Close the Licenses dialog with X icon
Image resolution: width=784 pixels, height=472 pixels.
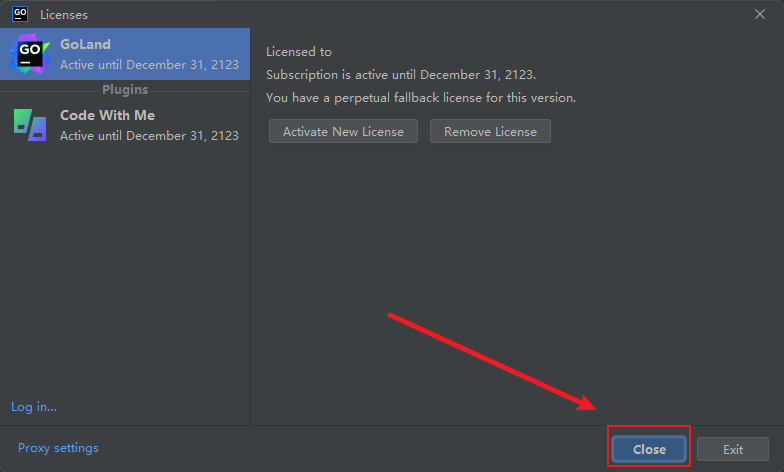coord(760,14)
